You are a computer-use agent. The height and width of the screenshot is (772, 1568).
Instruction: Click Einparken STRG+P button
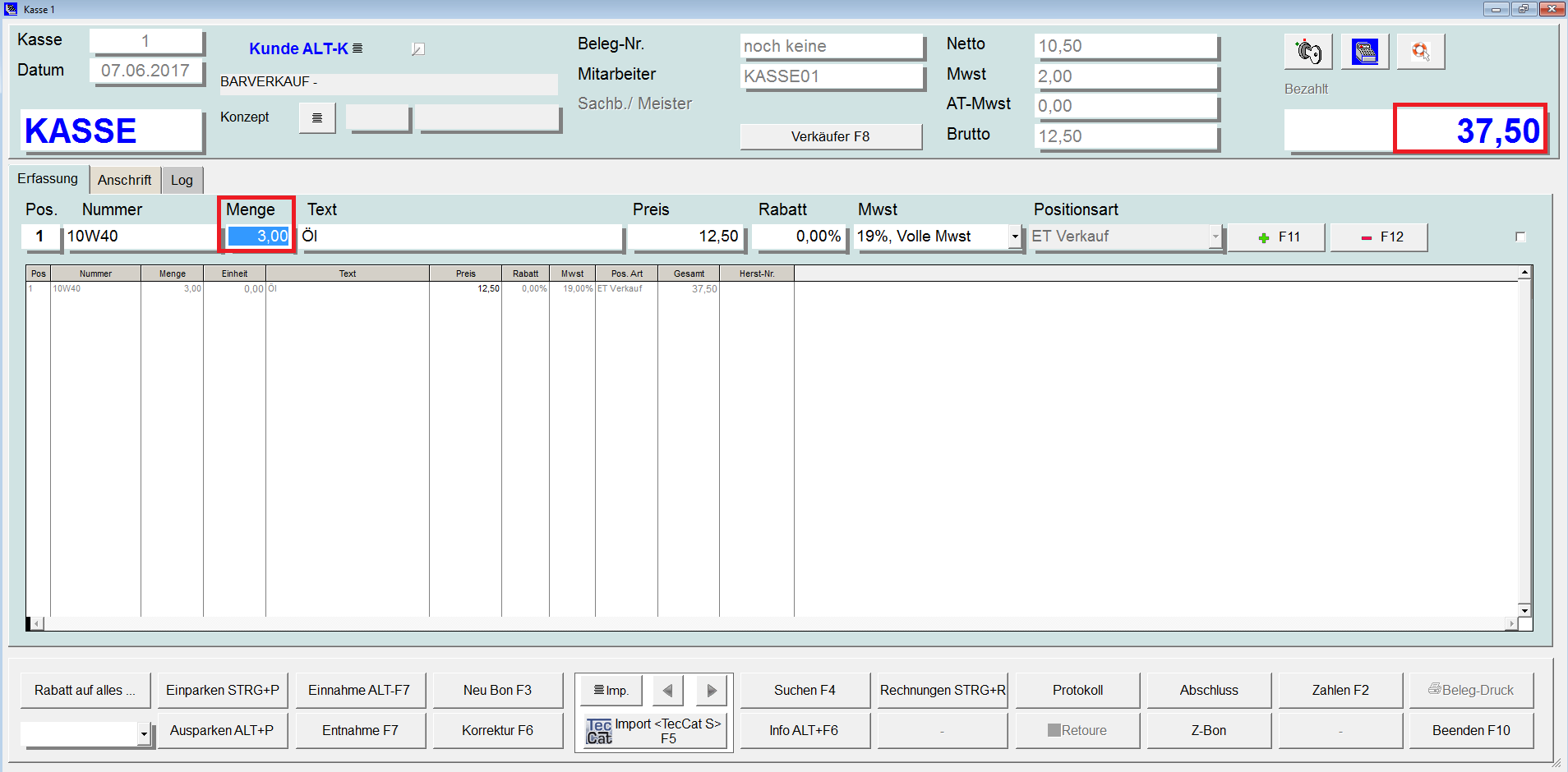click(223, 691)
